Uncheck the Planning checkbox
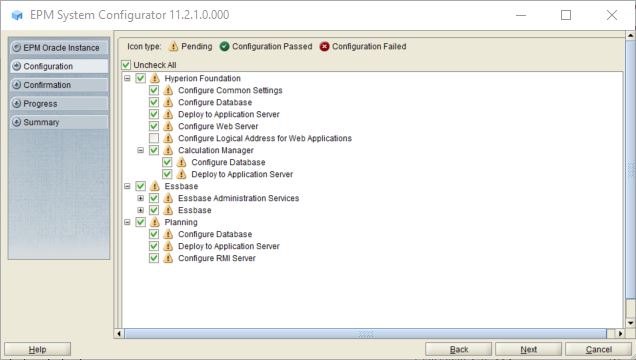The width and height of the screenshot is (636, 360). click(140, 222)
